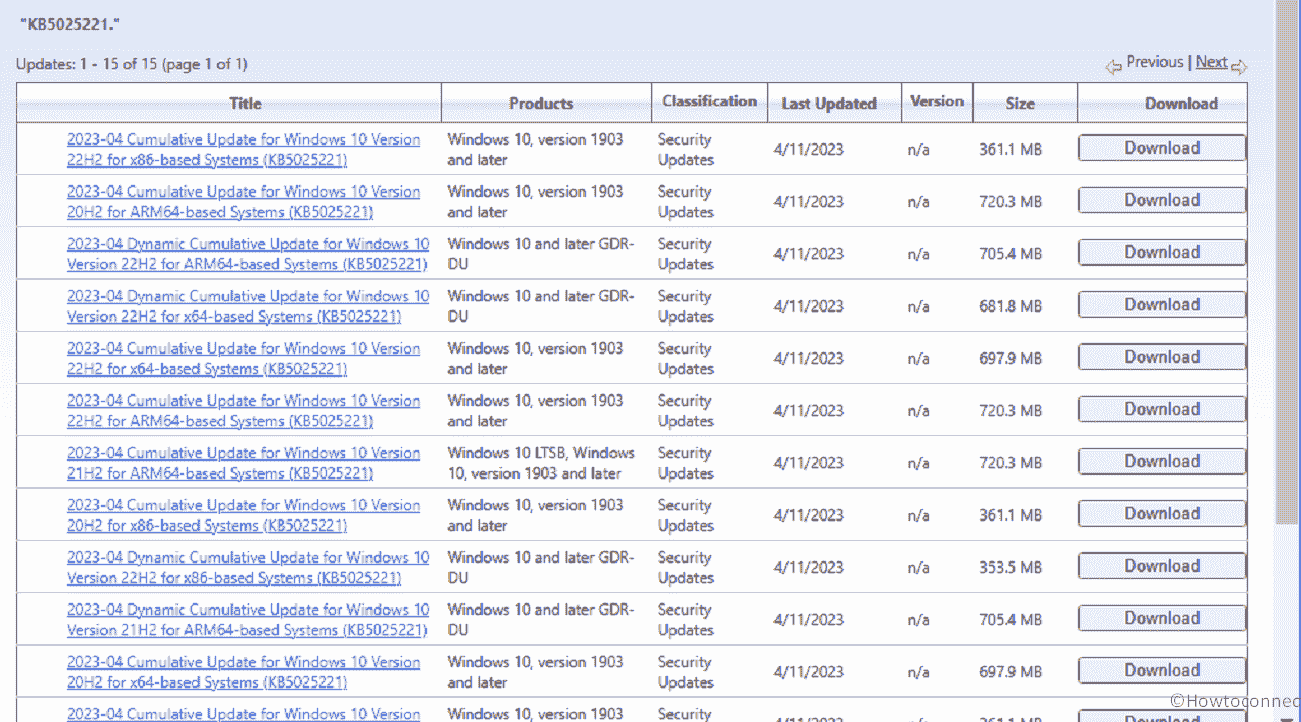1301x722 pixels.
Task: Click the "705.4 MB" size in Dynamic 22H2 ARM64 row
Action: [1010, 254]
